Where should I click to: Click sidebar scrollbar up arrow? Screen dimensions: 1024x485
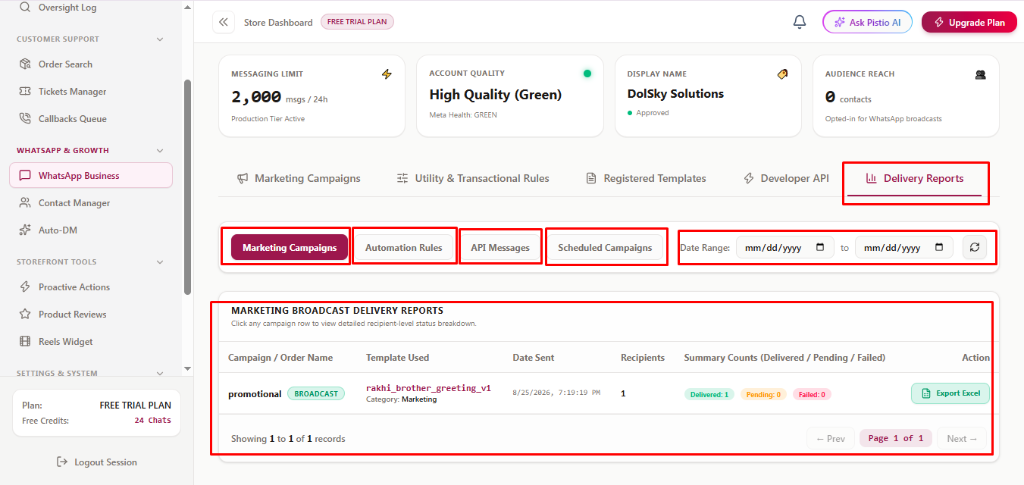coord(187,7)
